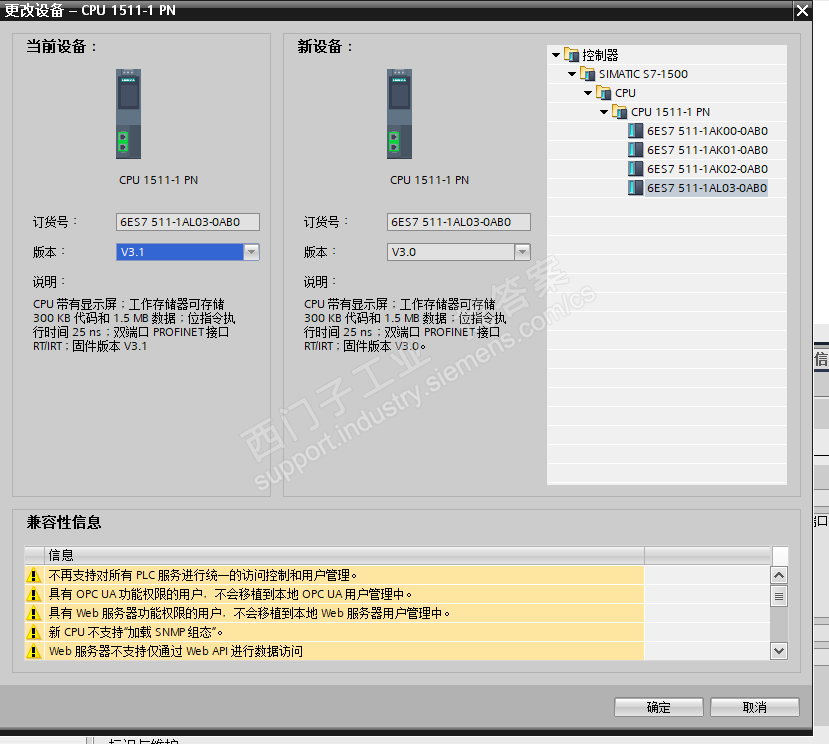Click the module icon beside 6ES7 511-1AK02-0AB0
Screen dimensions: 829x744
(x=635, y=169)
